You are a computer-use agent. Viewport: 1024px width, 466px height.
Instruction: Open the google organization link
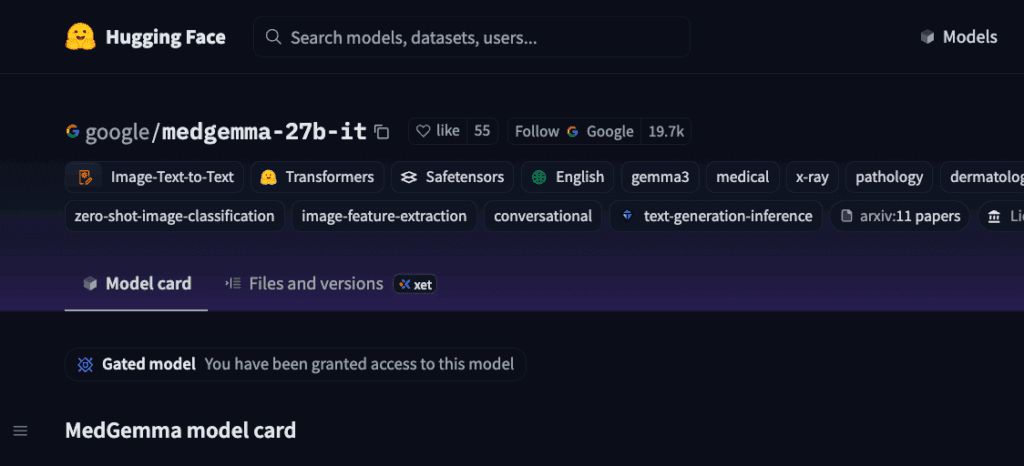[x=118, y=132]
